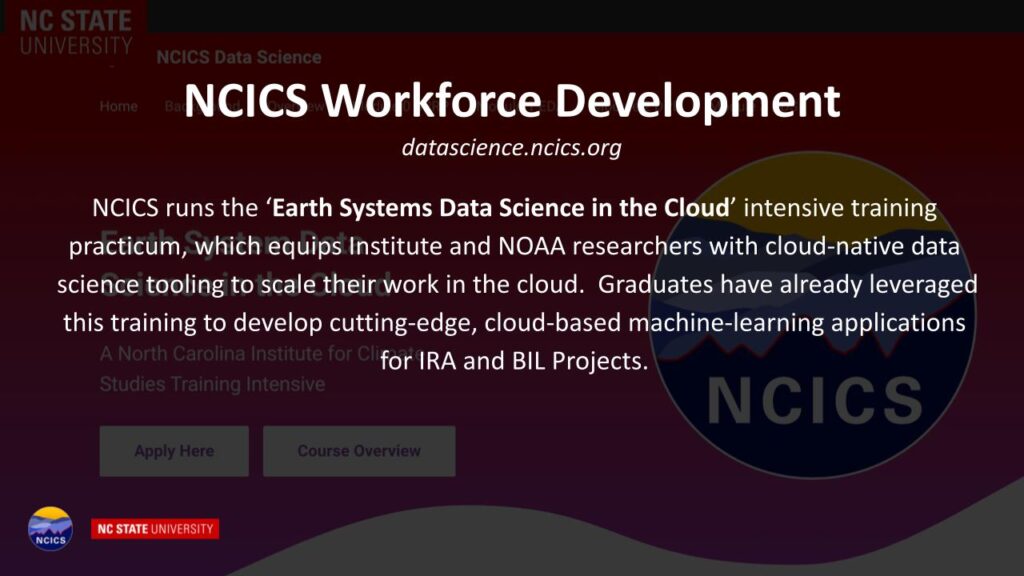Screen dimensions: 1024x576
Task: Click the Apply Here button
Action: (174, 451)
